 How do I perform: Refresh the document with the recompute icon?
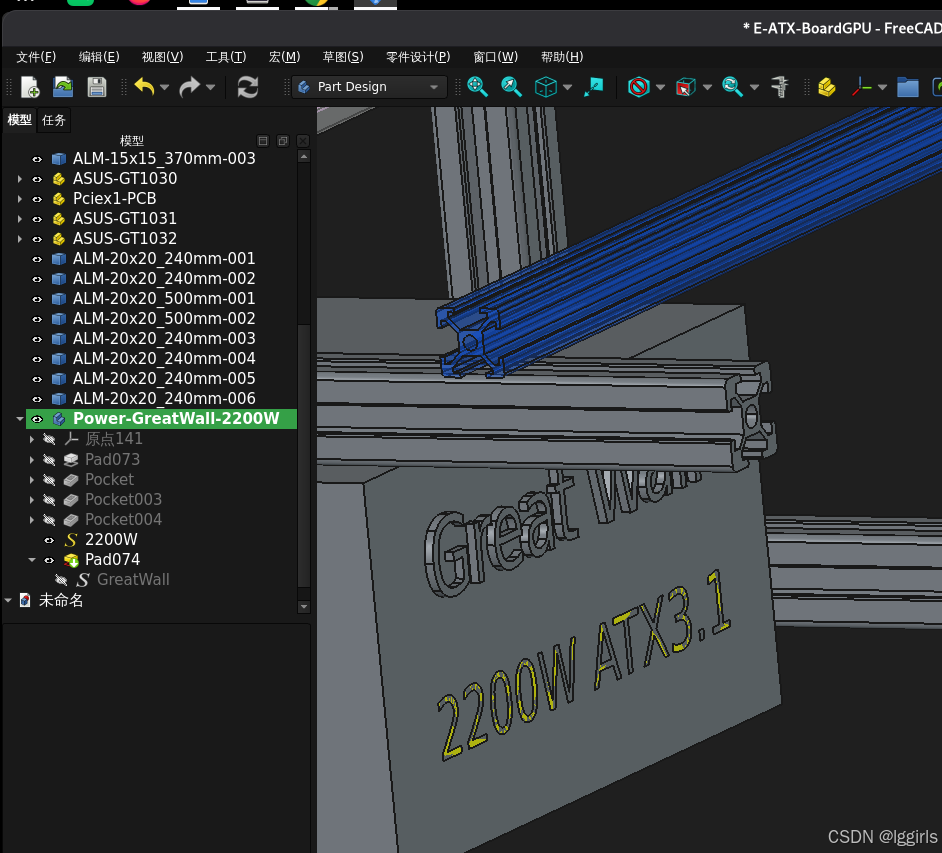pos(248,87)
